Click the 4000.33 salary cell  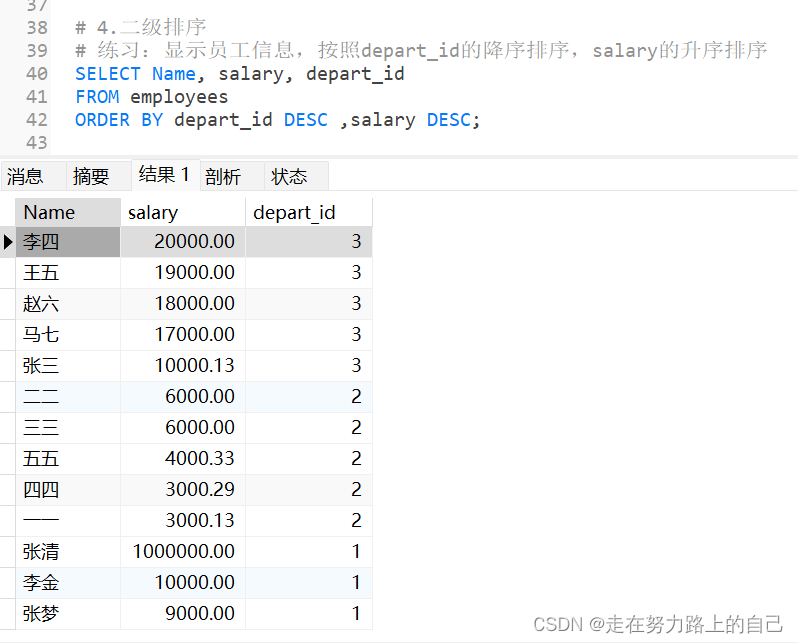(x=183, y=459)
